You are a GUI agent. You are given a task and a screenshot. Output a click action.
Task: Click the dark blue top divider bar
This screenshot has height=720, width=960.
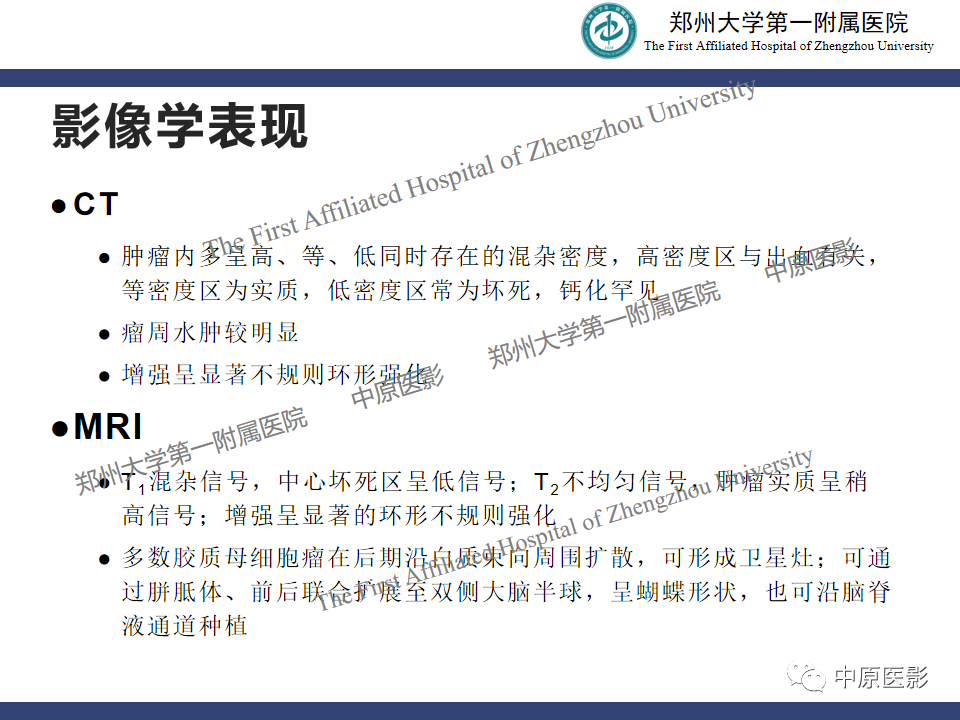(x=480, y=78)
